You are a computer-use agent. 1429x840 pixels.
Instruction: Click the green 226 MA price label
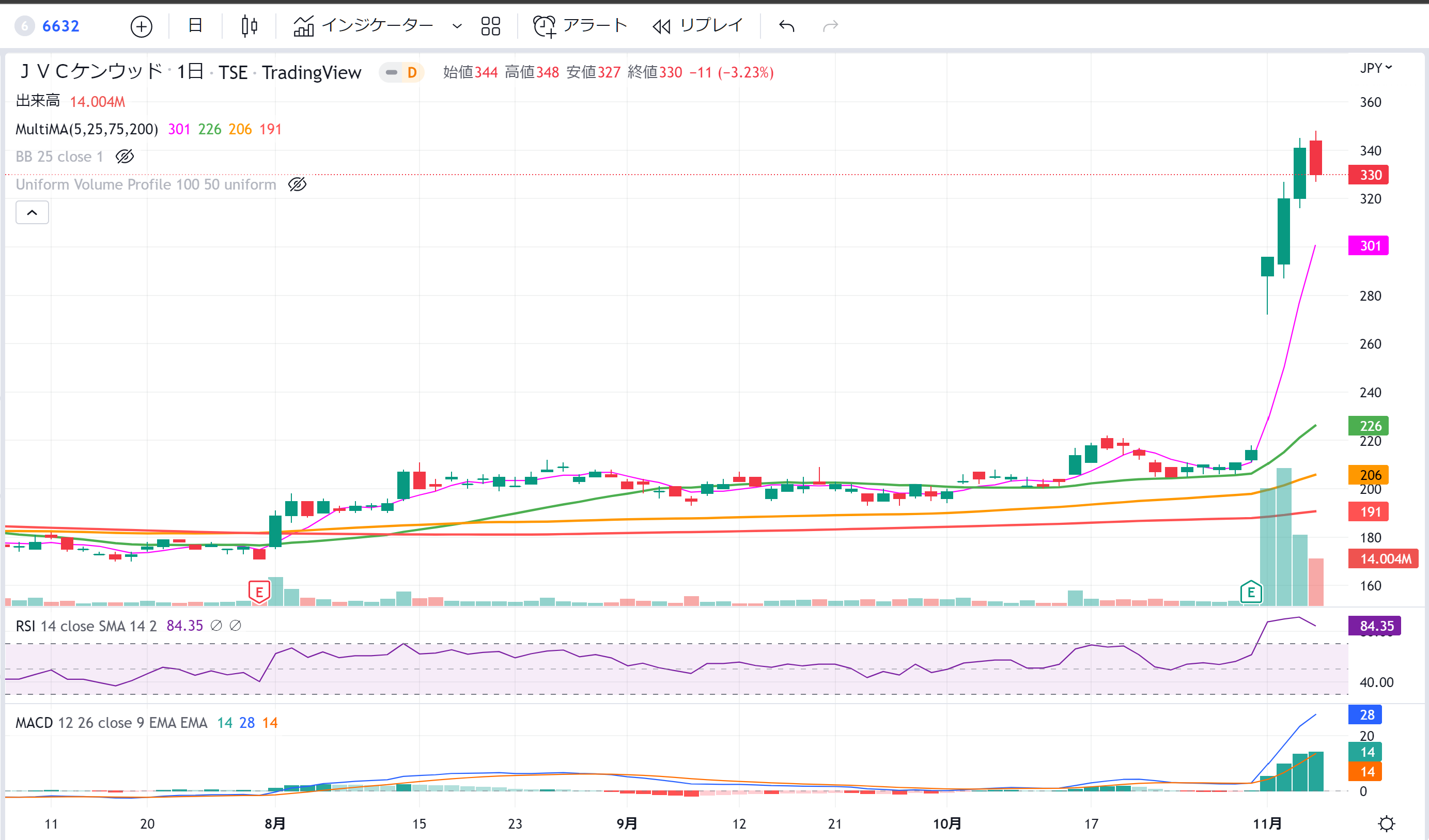pos(1369,426)
